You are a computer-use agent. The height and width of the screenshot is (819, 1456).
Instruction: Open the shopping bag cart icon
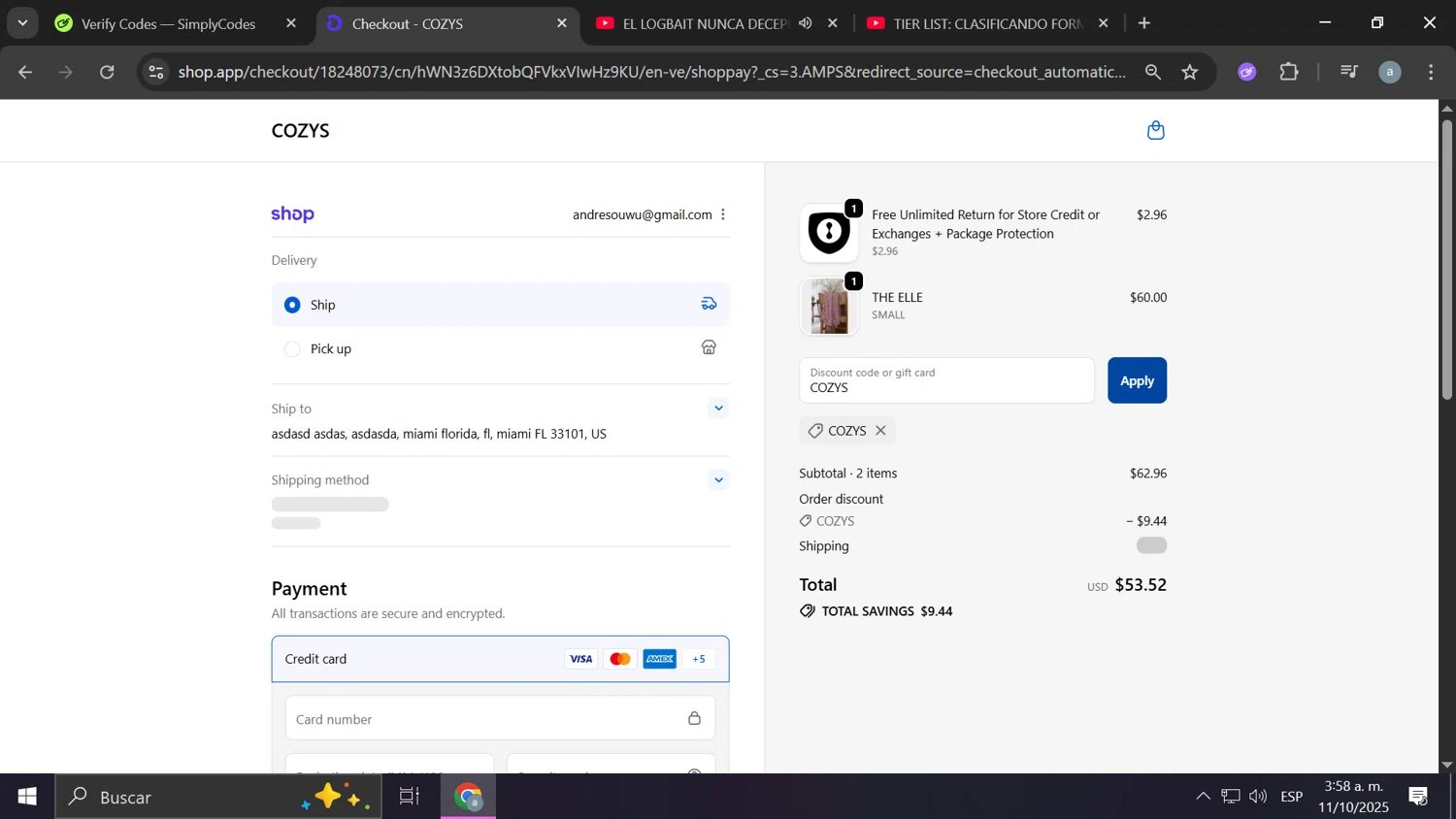click(1155, 130)
